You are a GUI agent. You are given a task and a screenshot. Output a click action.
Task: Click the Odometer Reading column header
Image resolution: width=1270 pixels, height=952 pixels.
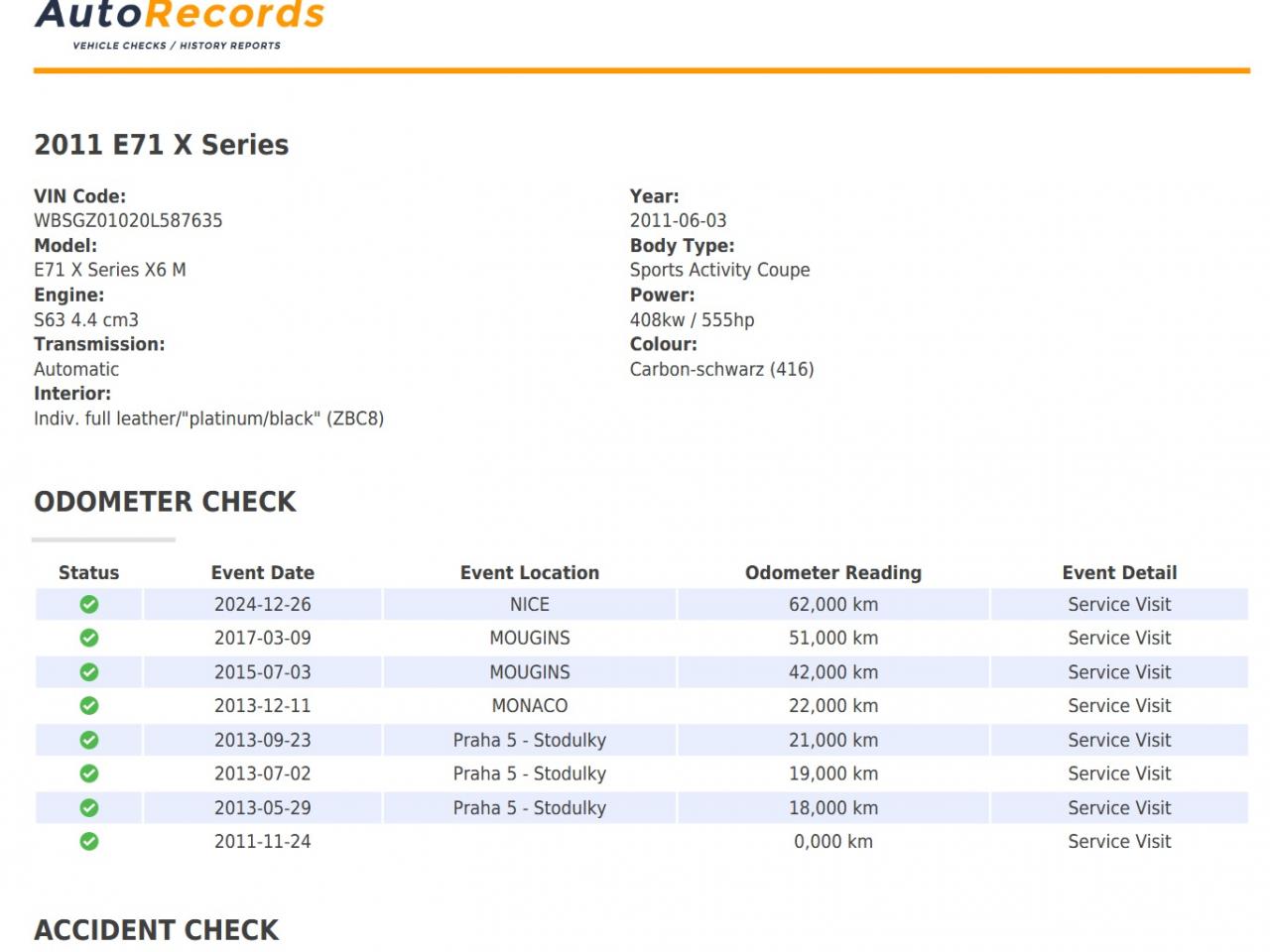tap(833, 572)
